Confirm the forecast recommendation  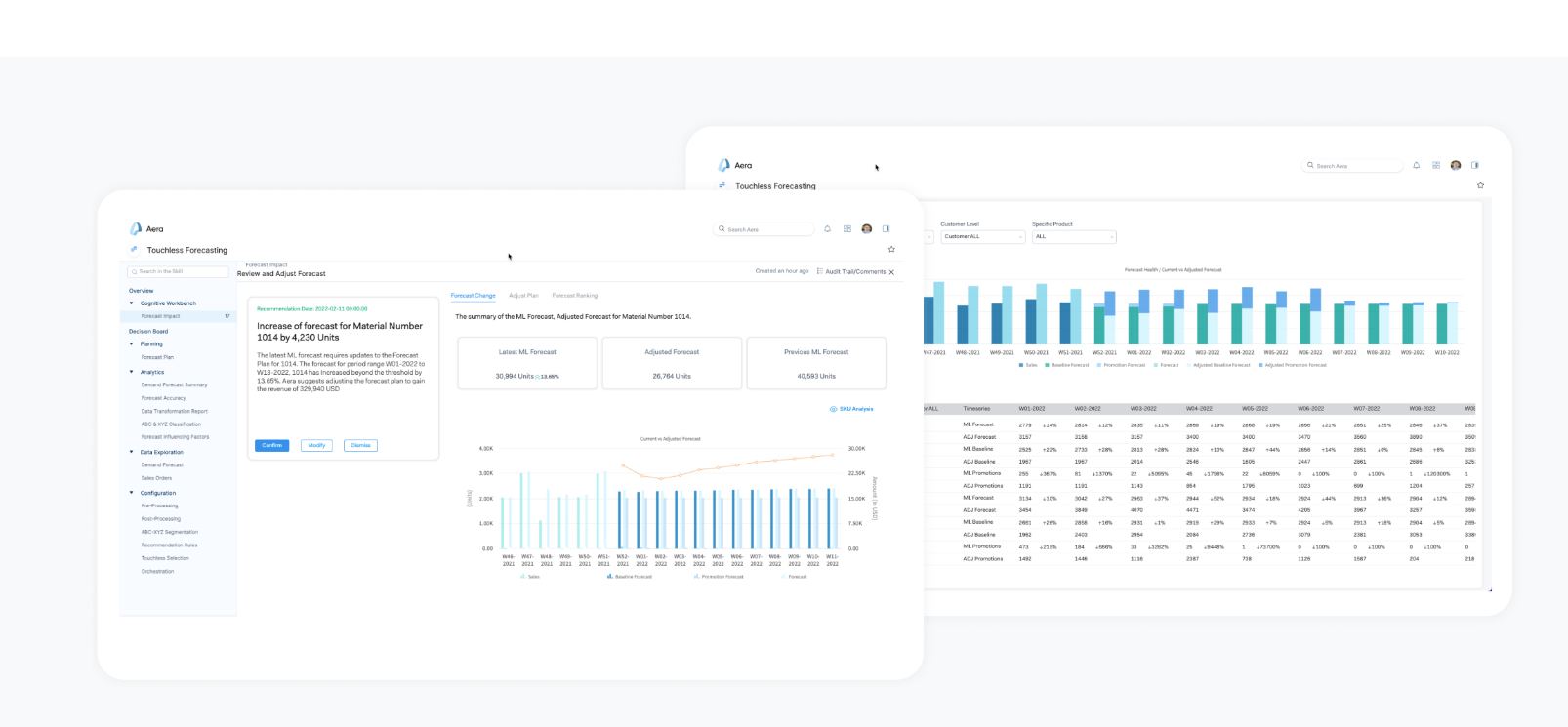pyautogui.click(x=272, y=445)
